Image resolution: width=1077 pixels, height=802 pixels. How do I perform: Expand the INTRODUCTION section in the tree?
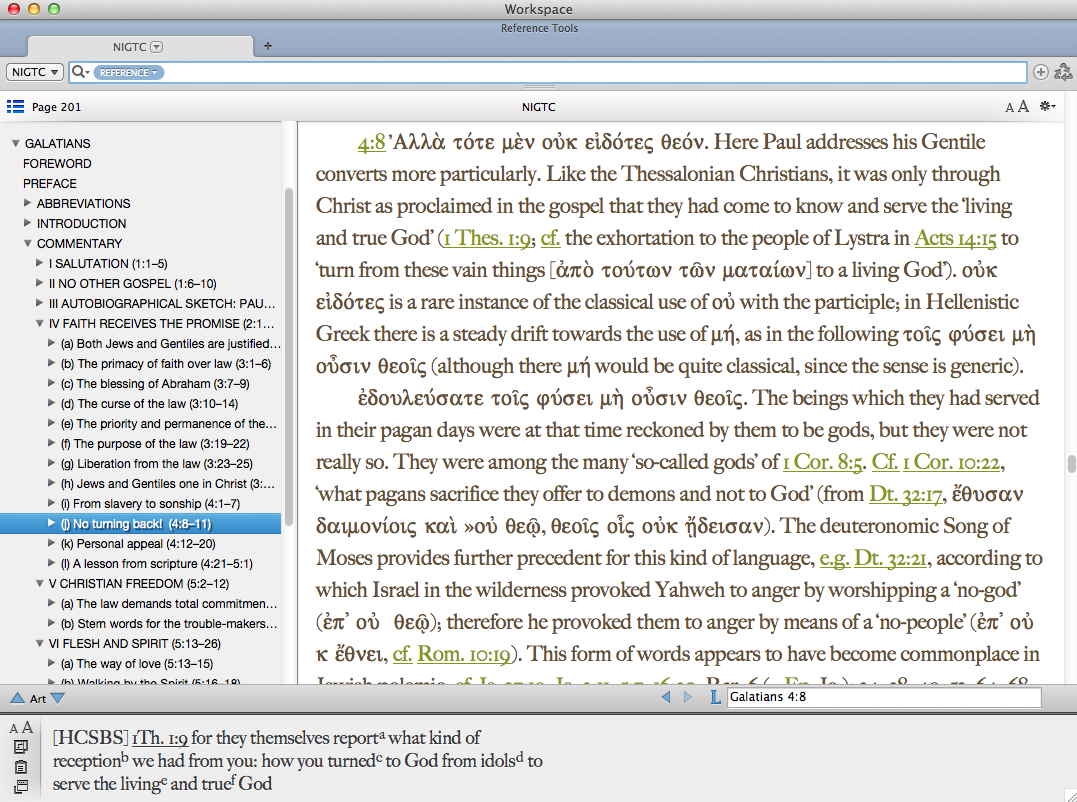[28, 223]
